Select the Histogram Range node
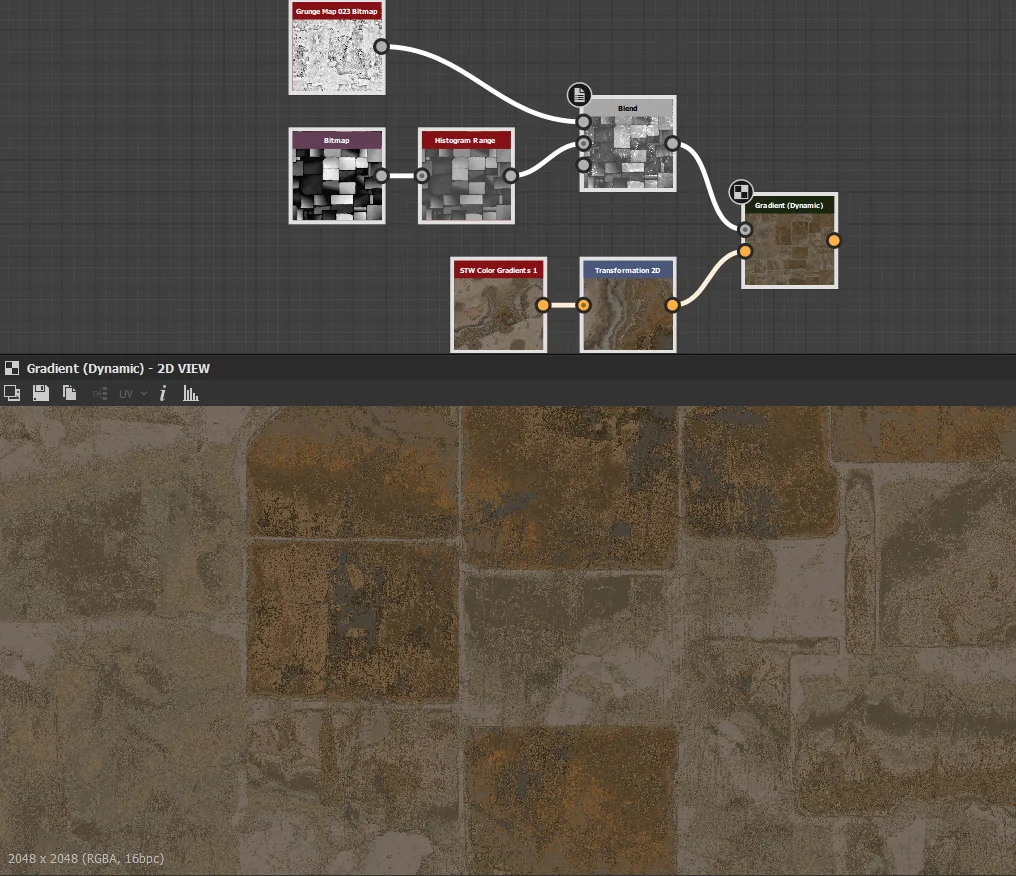The image size is (1016, 876). (467, 176)
